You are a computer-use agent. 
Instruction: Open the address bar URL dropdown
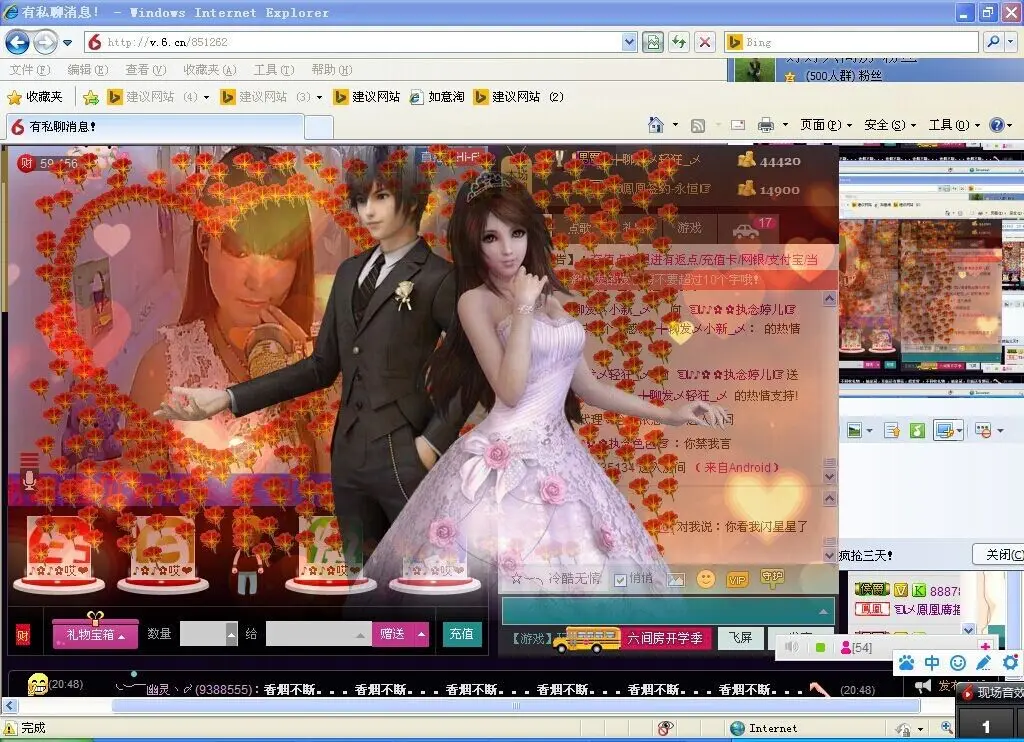point(629,42)
